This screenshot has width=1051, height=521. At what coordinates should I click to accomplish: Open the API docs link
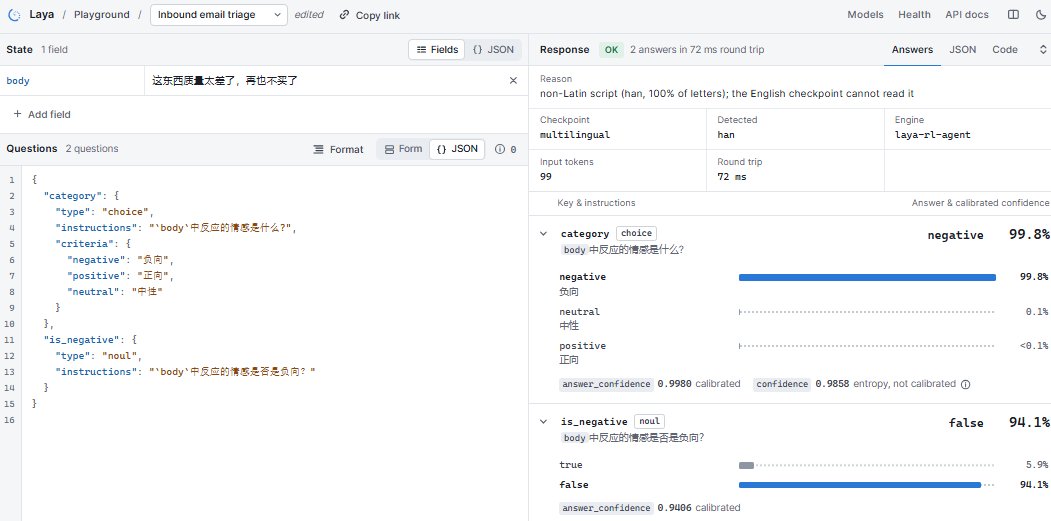[x=967, y=15]
